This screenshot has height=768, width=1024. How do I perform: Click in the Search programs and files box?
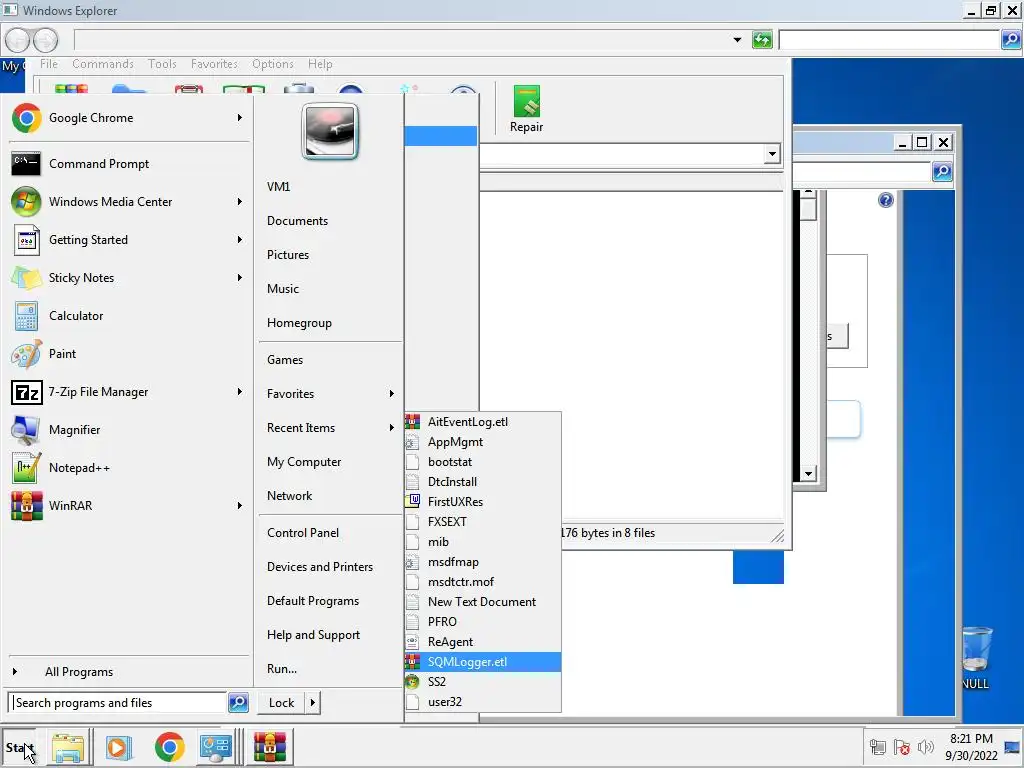(119, 703)
